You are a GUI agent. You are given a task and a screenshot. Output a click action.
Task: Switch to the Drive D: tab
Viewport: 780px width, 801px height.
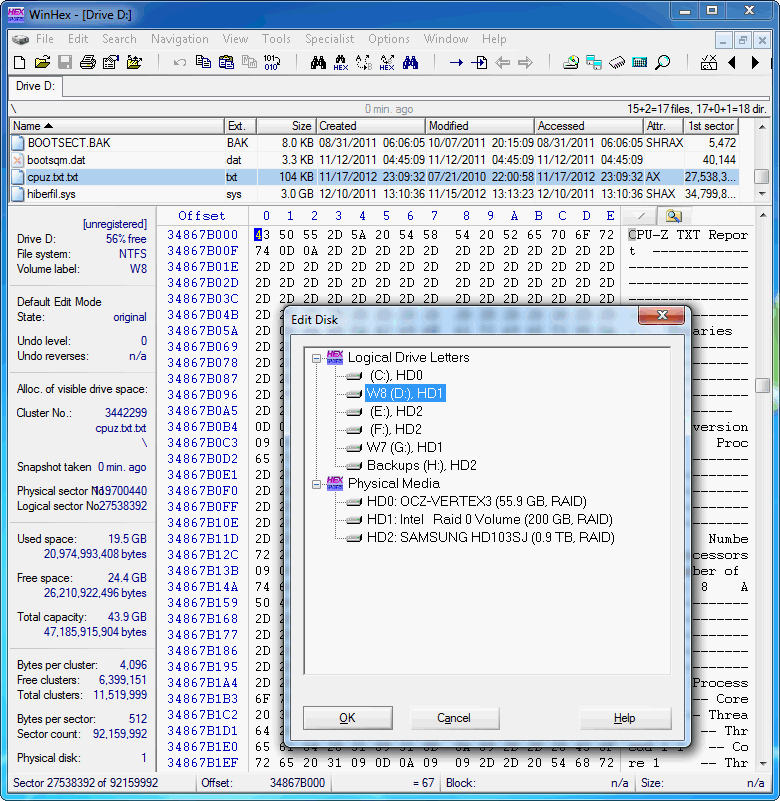pyautogui.click(x=35, y=86)
